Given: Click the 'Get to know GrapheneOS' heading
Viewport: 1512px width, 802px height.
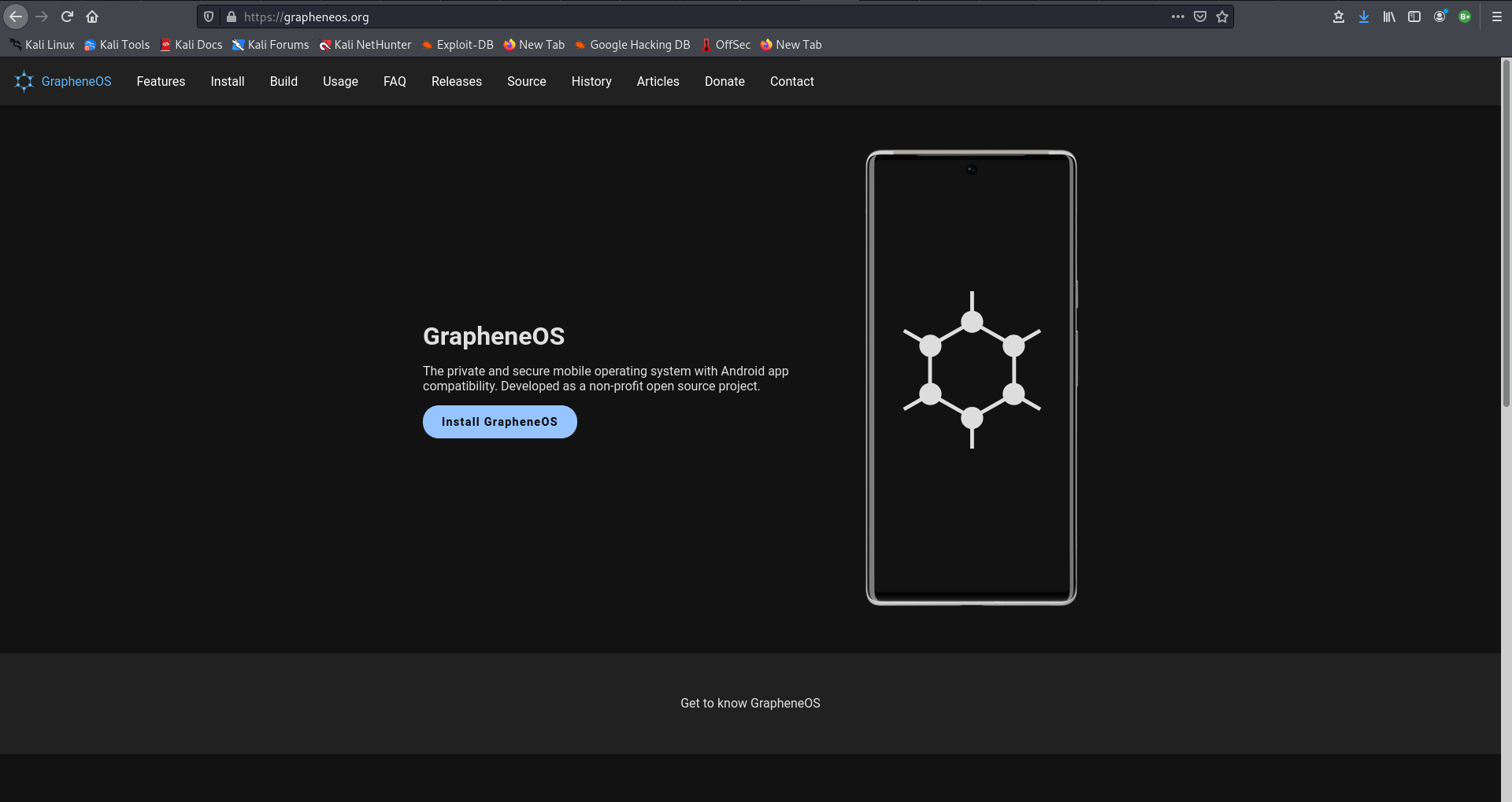Looking at the screenshot, I should (750, 703).
